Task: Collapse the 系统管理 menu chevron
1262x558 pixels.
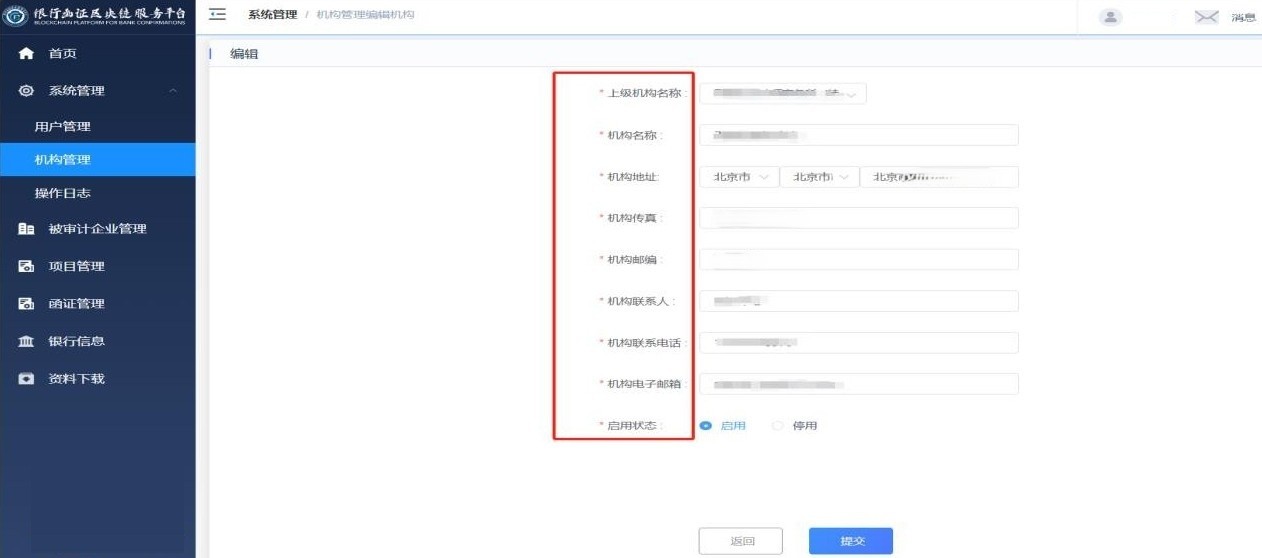Action: click(x=173, y=91)
